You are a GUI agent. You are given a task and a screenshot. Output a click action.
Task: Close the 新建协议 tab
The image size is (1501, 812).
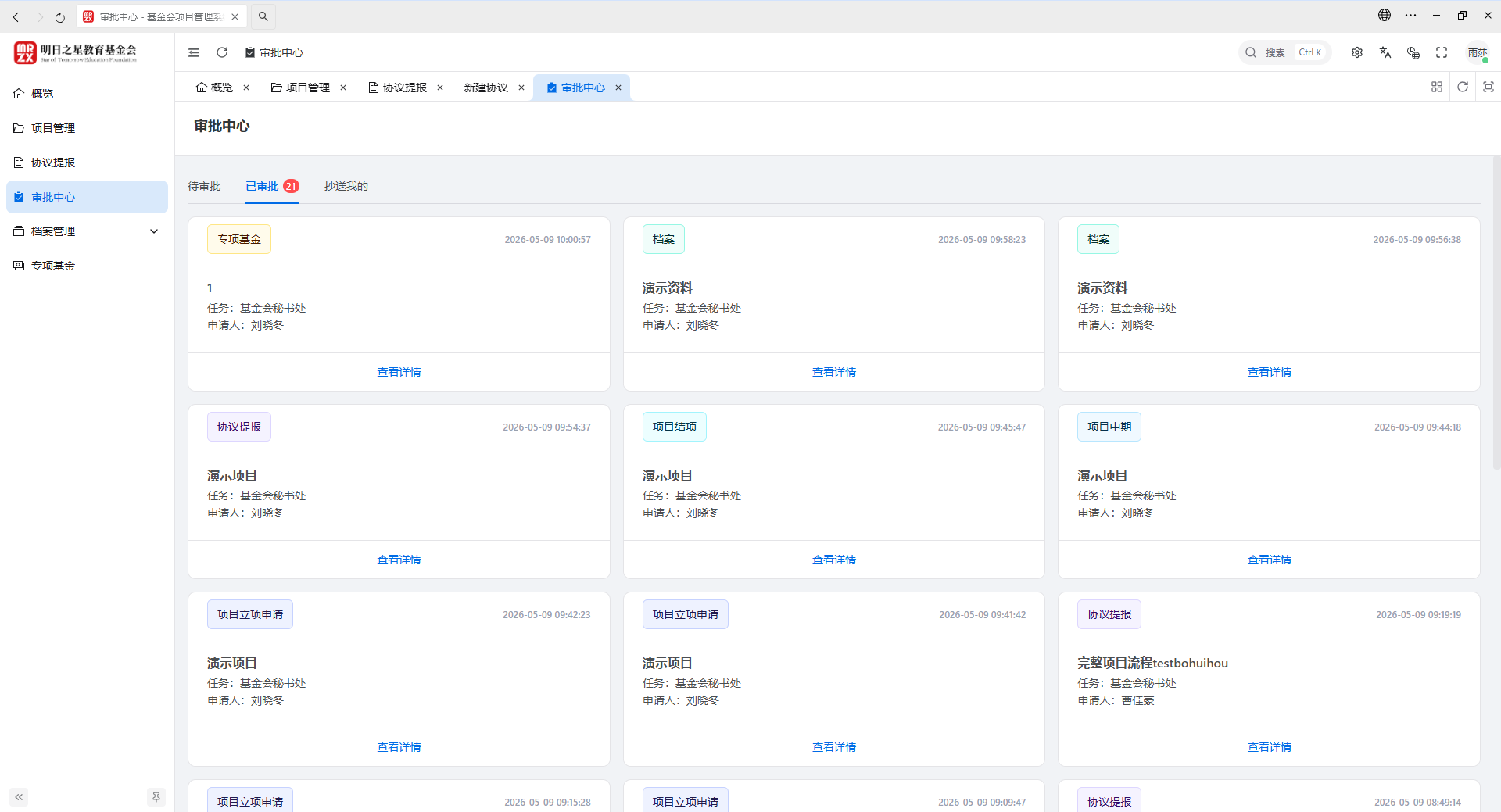click(521, 88)
